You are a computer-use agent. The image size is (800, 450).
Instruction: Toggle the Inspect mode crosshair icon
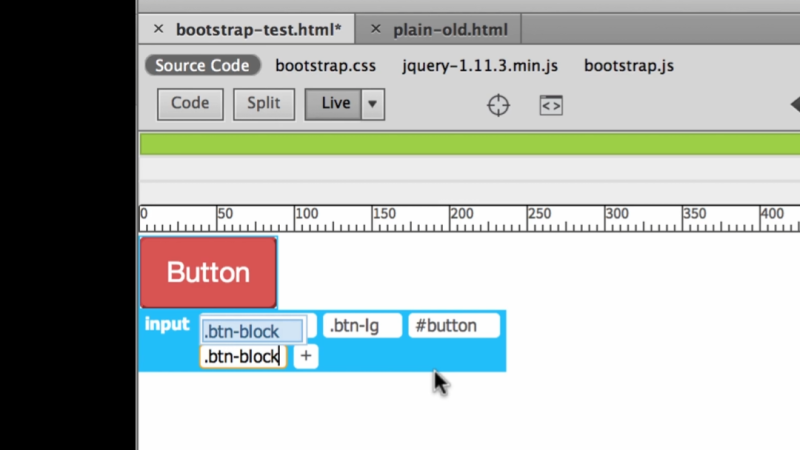(x=498, y=105)
